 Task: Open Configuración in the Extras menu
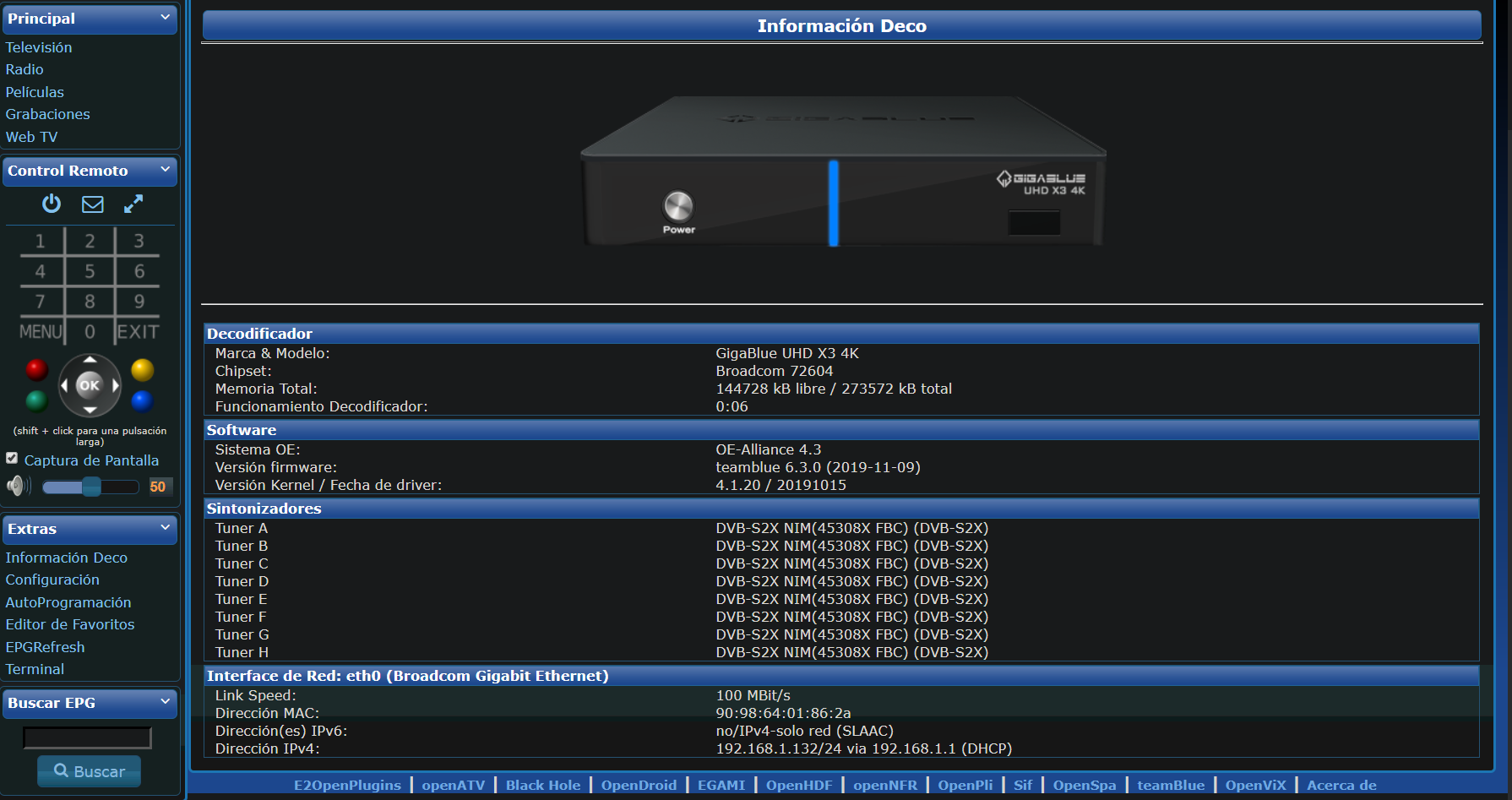tap(52, 580)
